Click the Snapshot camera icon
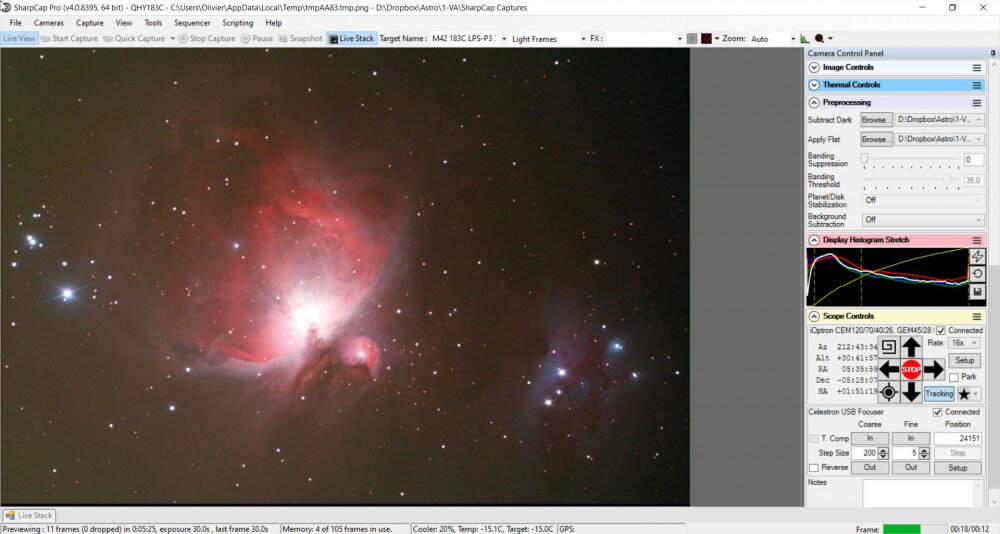Image resolution: width=1000 pixels, height=534 pixels. [283, 39]
